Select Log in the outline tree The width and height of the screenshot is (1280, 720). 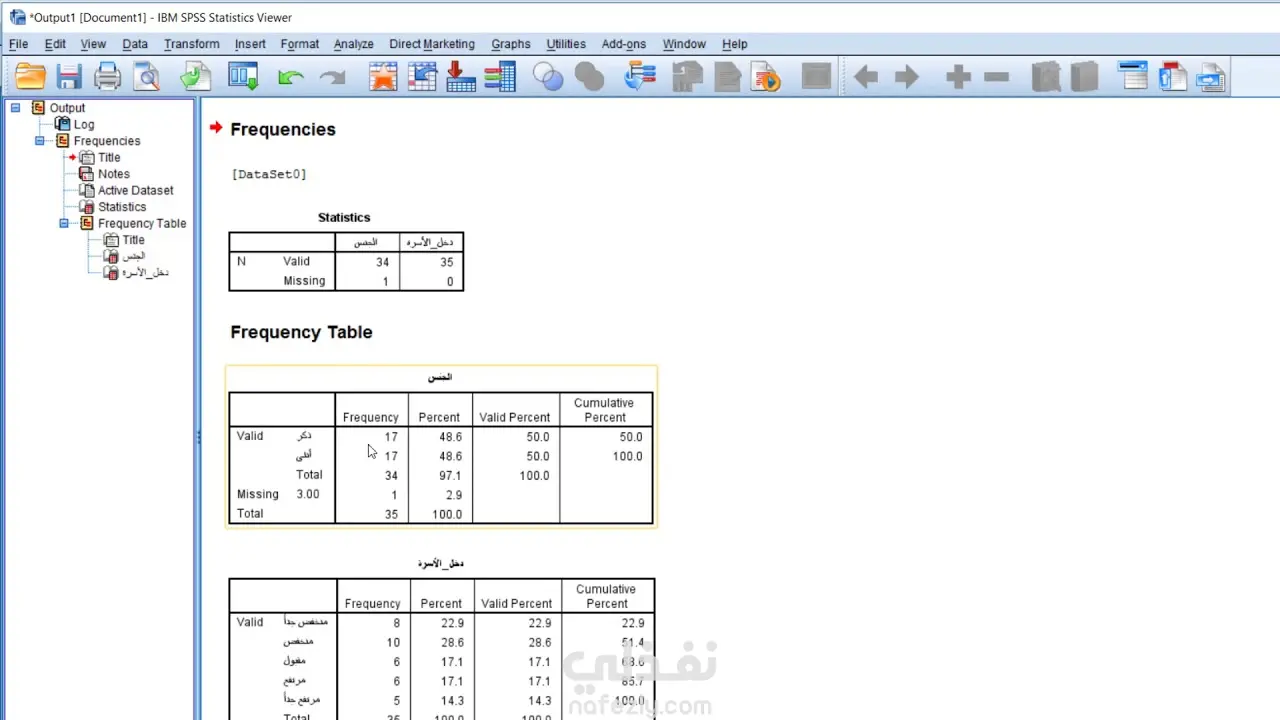84,125
